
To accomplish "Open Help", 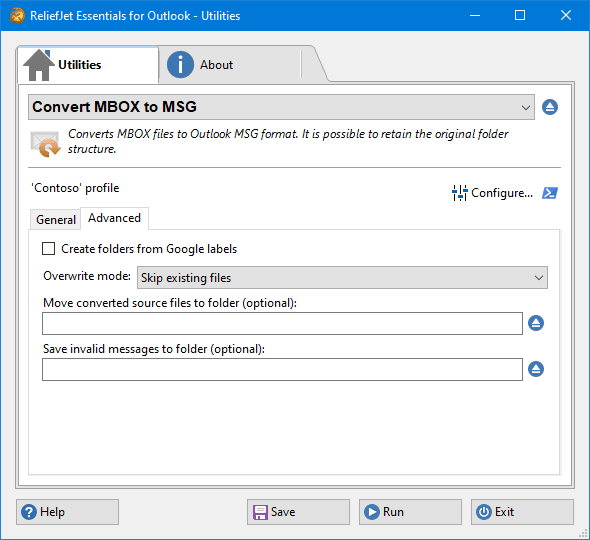I will point(67,512).
